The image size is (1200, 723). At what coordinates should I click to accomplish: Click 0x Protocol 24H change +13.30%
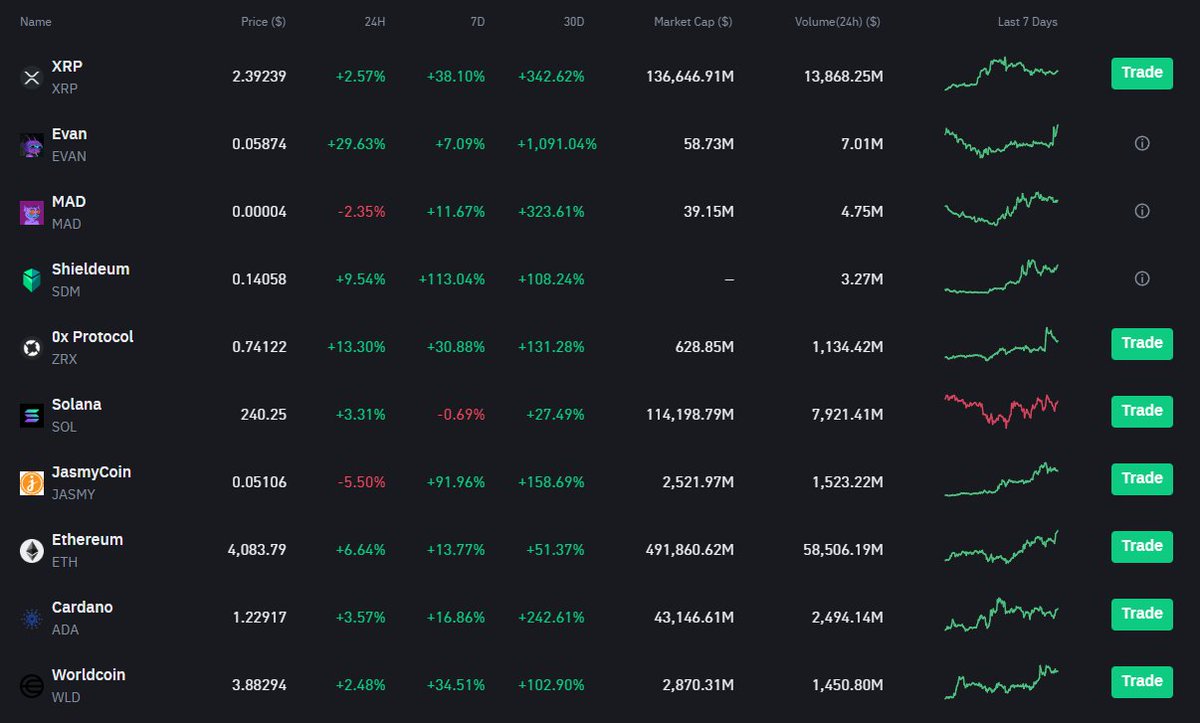click(356, 346)
